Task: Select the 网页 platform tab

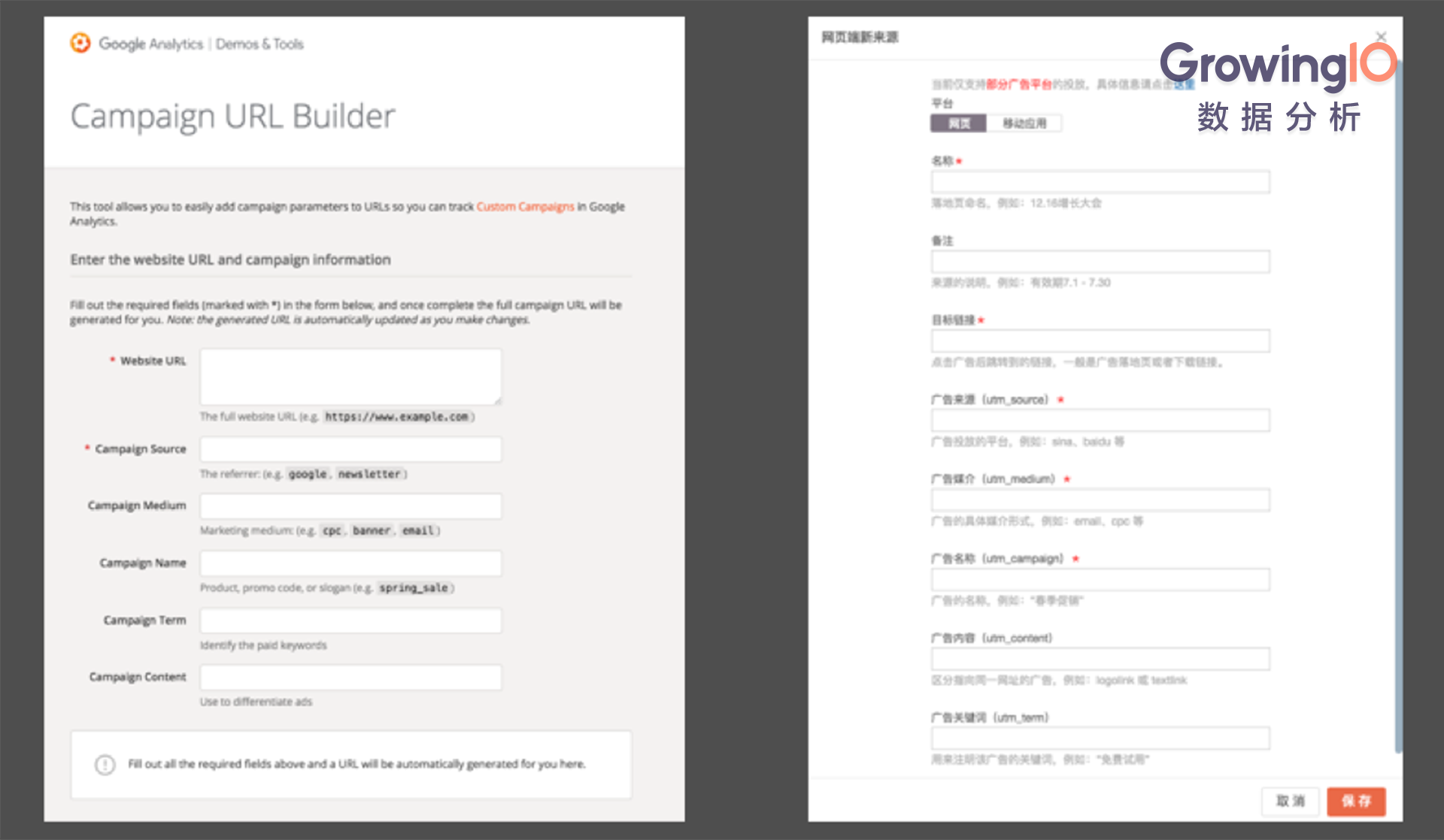Action: [x=958, y=123]
